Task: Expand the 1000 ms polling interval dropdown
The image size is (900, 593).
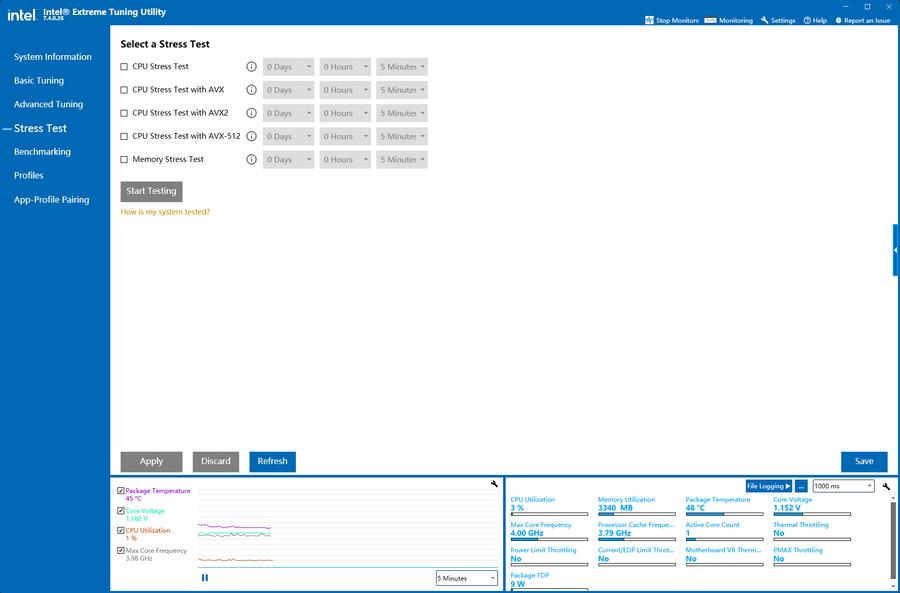Action: click(x=843, y=486)
